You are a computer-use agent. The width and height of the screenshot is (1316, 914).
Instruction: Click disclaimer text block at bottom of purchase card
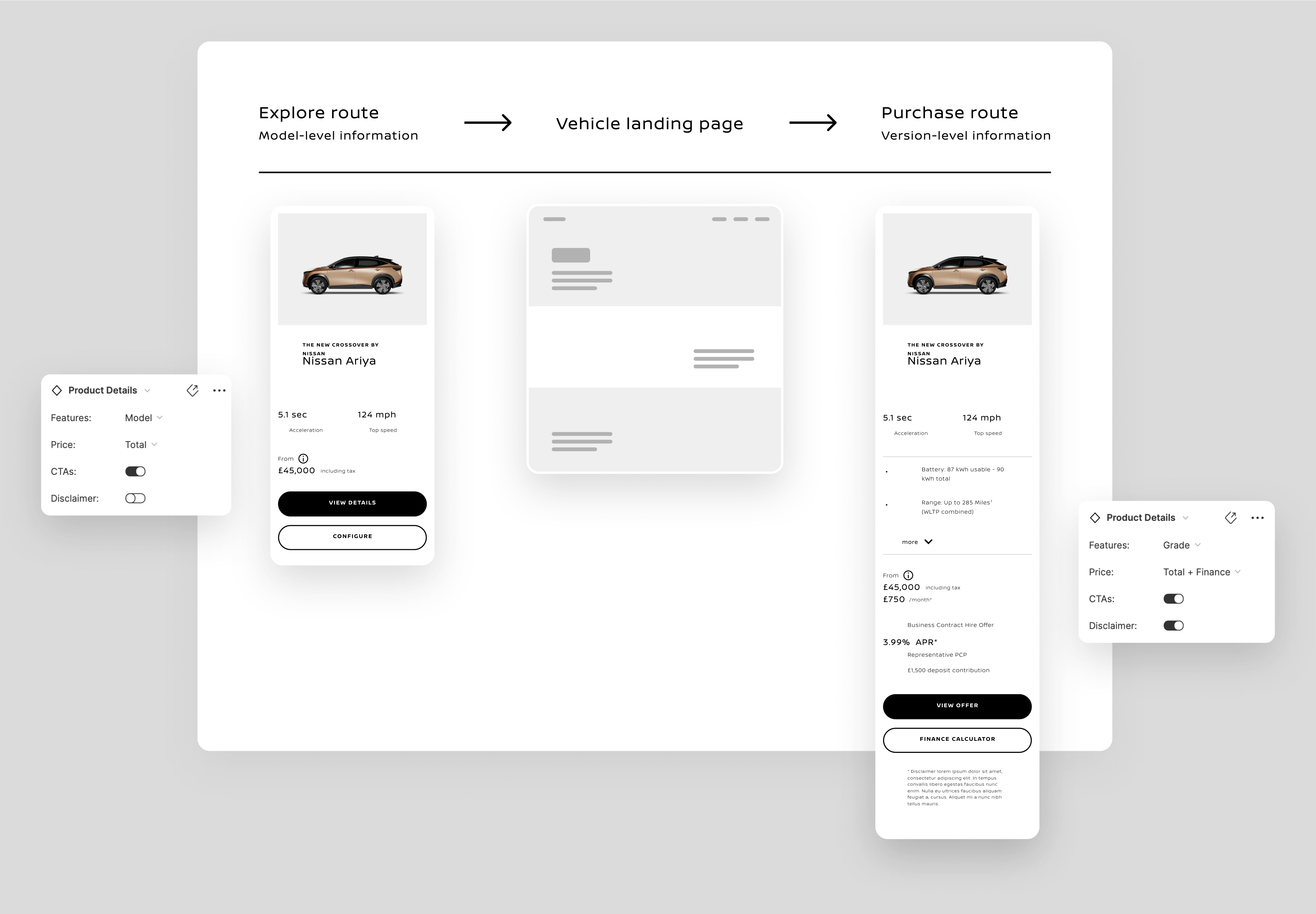click(x=955, y=787)
